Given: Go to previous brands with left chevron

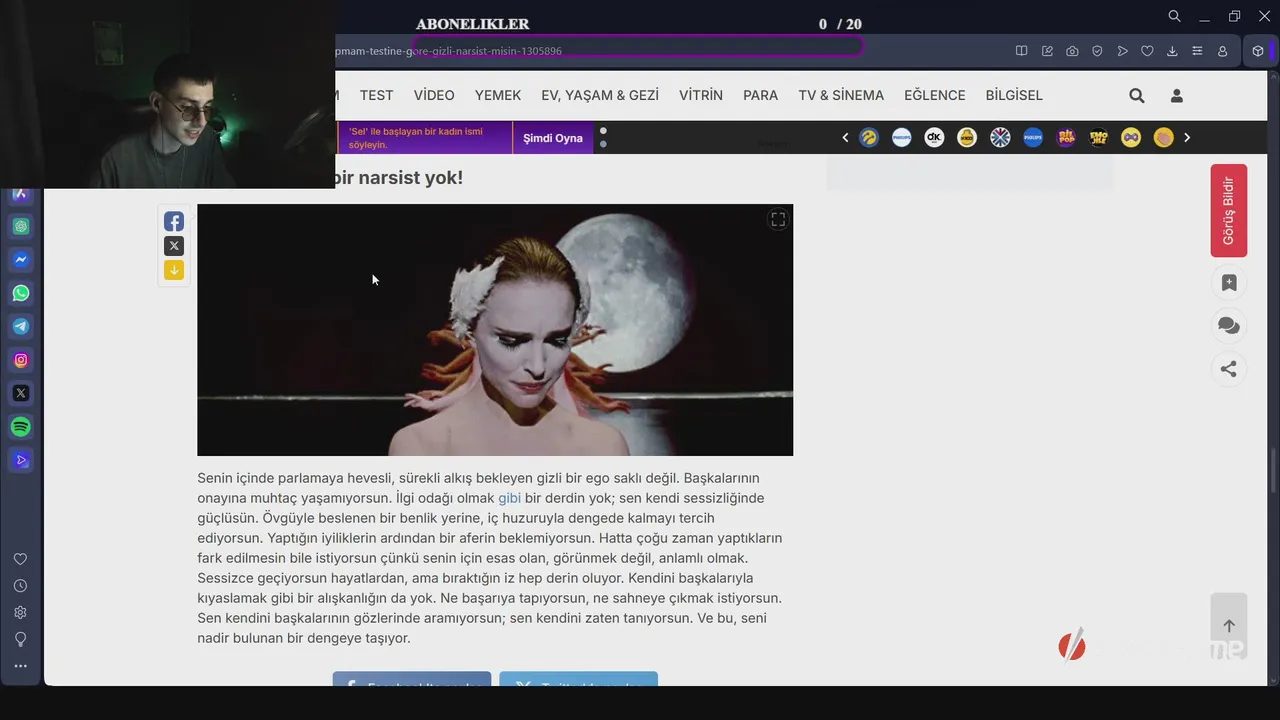Looking at the screenshot, I should (845, 138).
